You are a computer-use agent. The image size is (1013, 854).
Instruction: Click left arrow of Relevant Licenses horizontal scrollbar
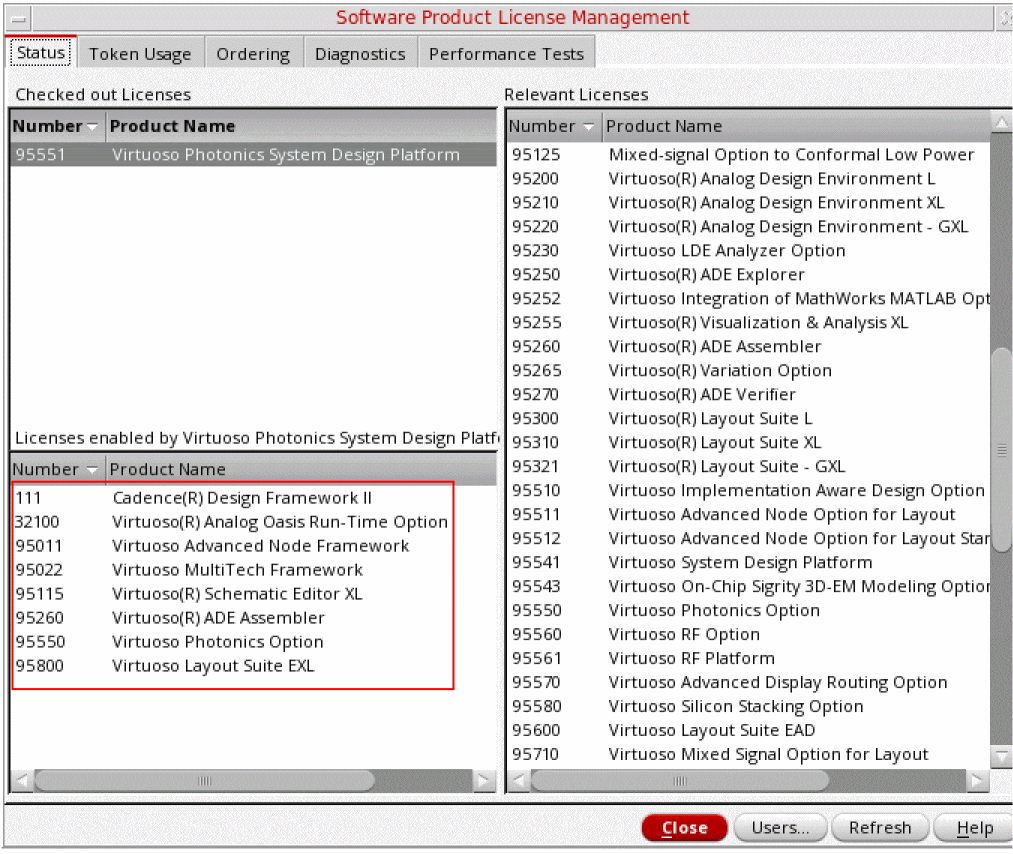coord(518,780)
